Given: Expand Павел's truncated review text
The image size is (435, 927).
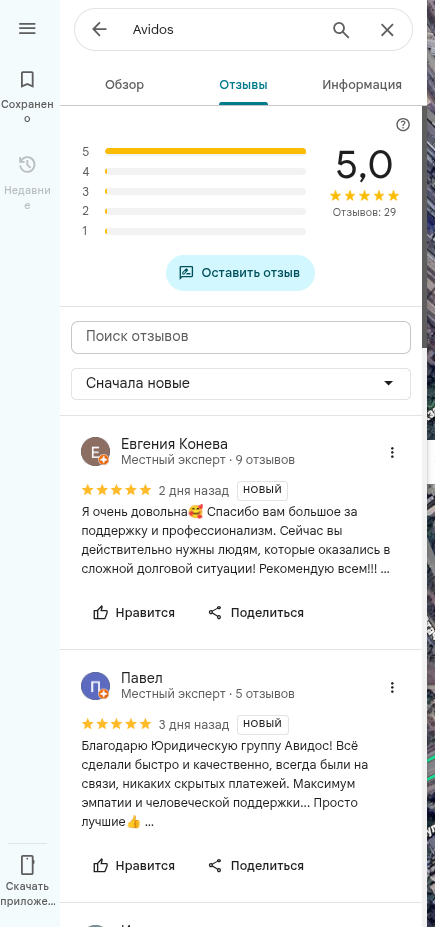Looking at the screenshot, I should tap(149, 822).
